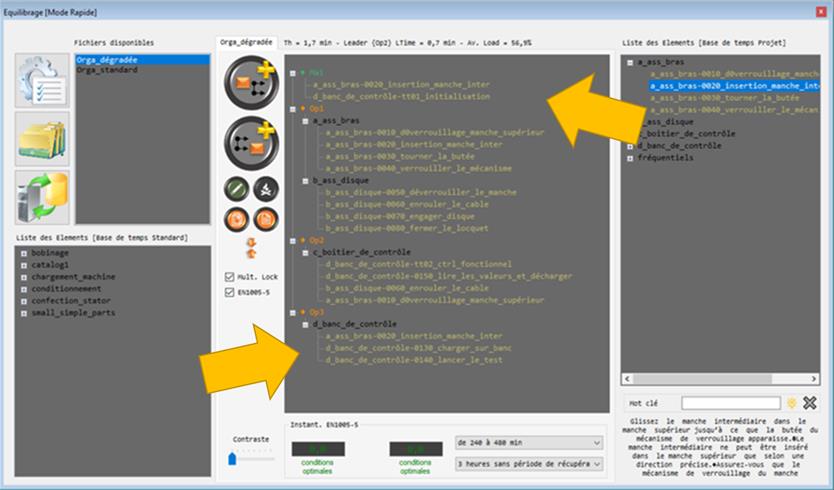Open the 'de 240 à 480 min' dropdown
This screenshot has width=834, height=490.
[529, 443]
